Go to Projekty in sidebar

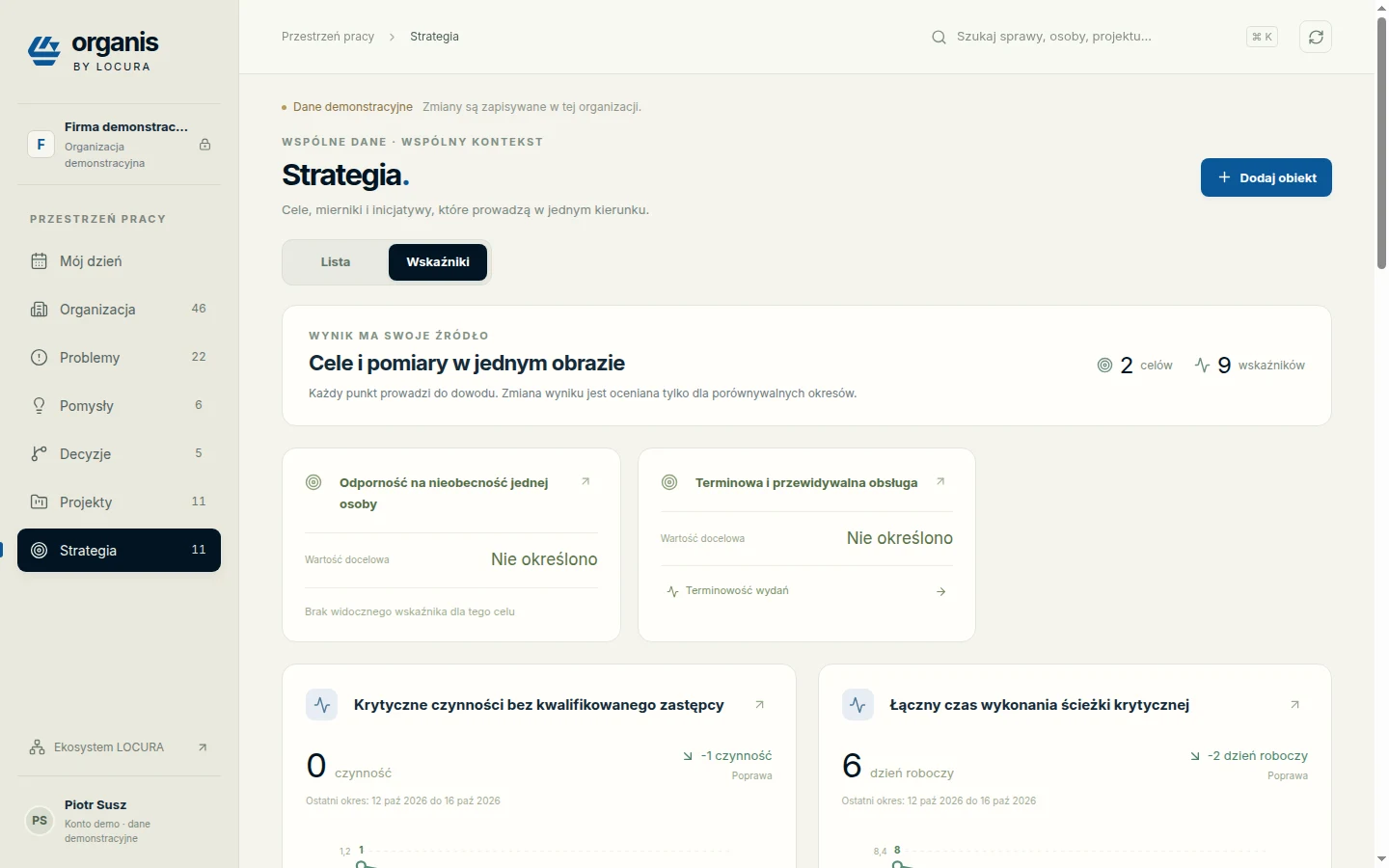(x=119, y=502)
